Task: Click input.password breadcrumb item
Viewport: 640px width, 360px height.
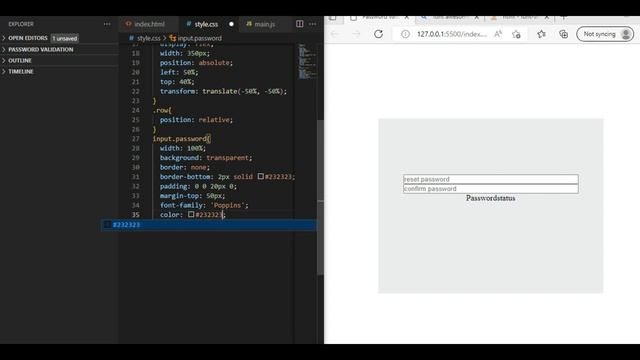Action: pyautogui.click(x=199, y=38)
